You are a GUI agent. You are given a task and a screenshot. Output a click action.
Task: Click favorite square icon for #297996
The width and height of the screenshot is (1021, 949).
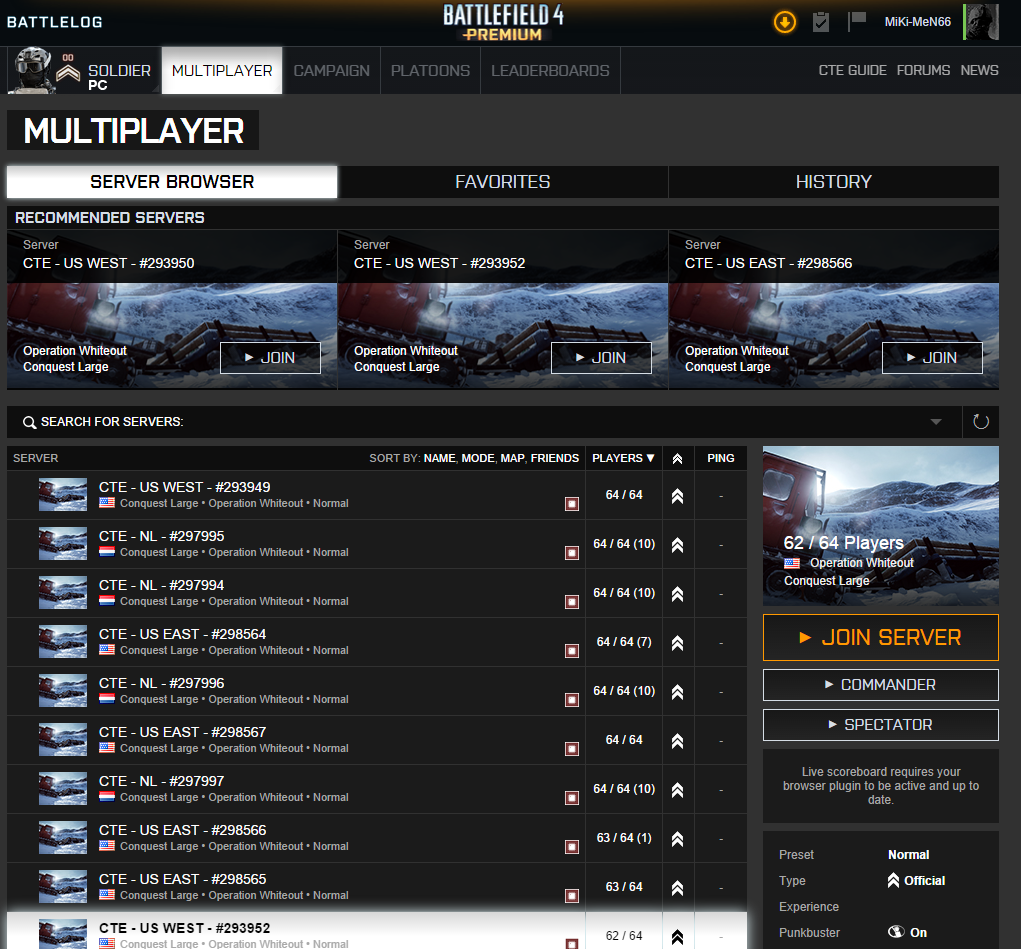coord(572,700)
